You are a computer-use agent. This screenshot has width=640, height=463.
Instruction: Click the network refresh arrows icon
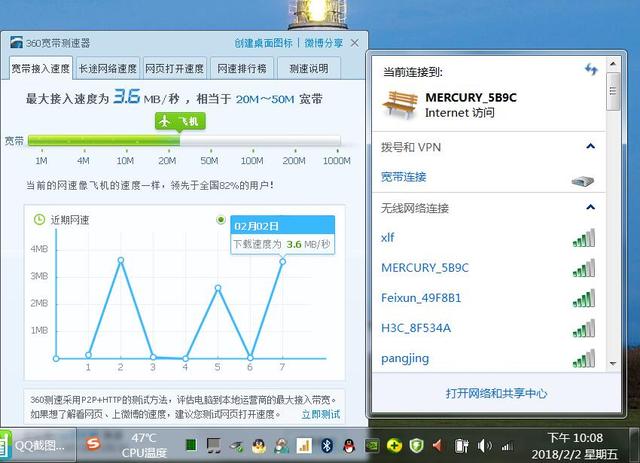pos(591,69)
